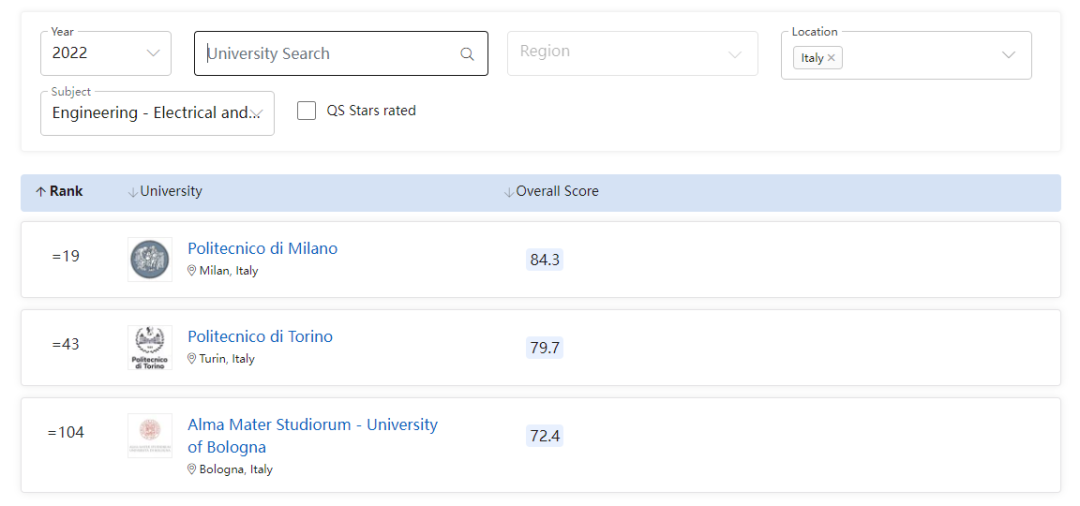Expand the Region dropdown
The image size is (1080, 506).
tap(632, 54)
